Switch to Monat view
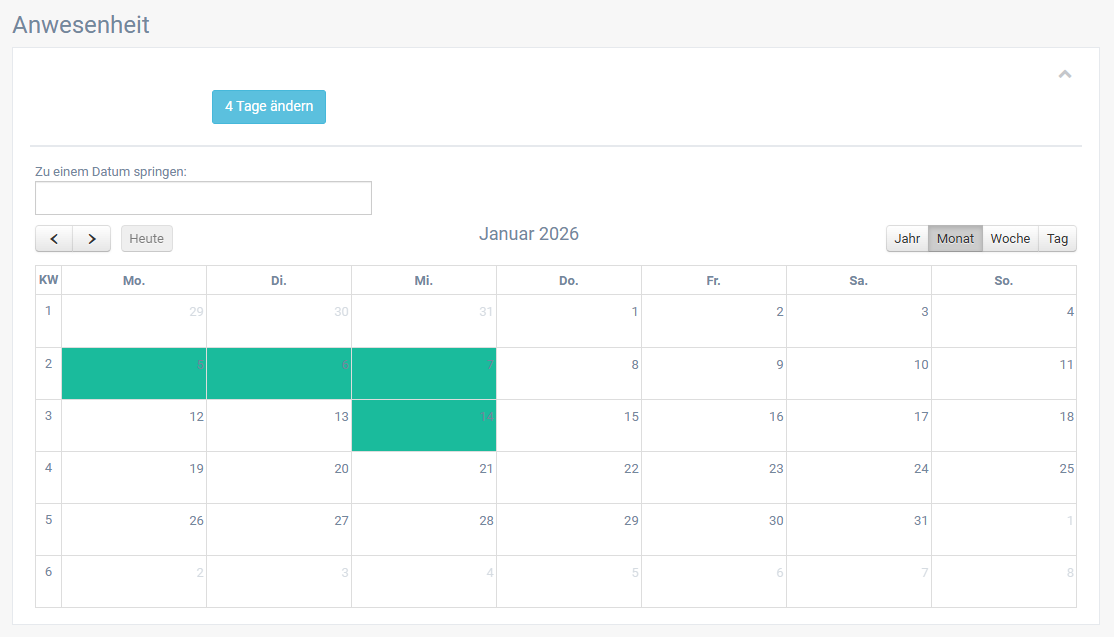 pyautogui.click(x=955, y=239)
